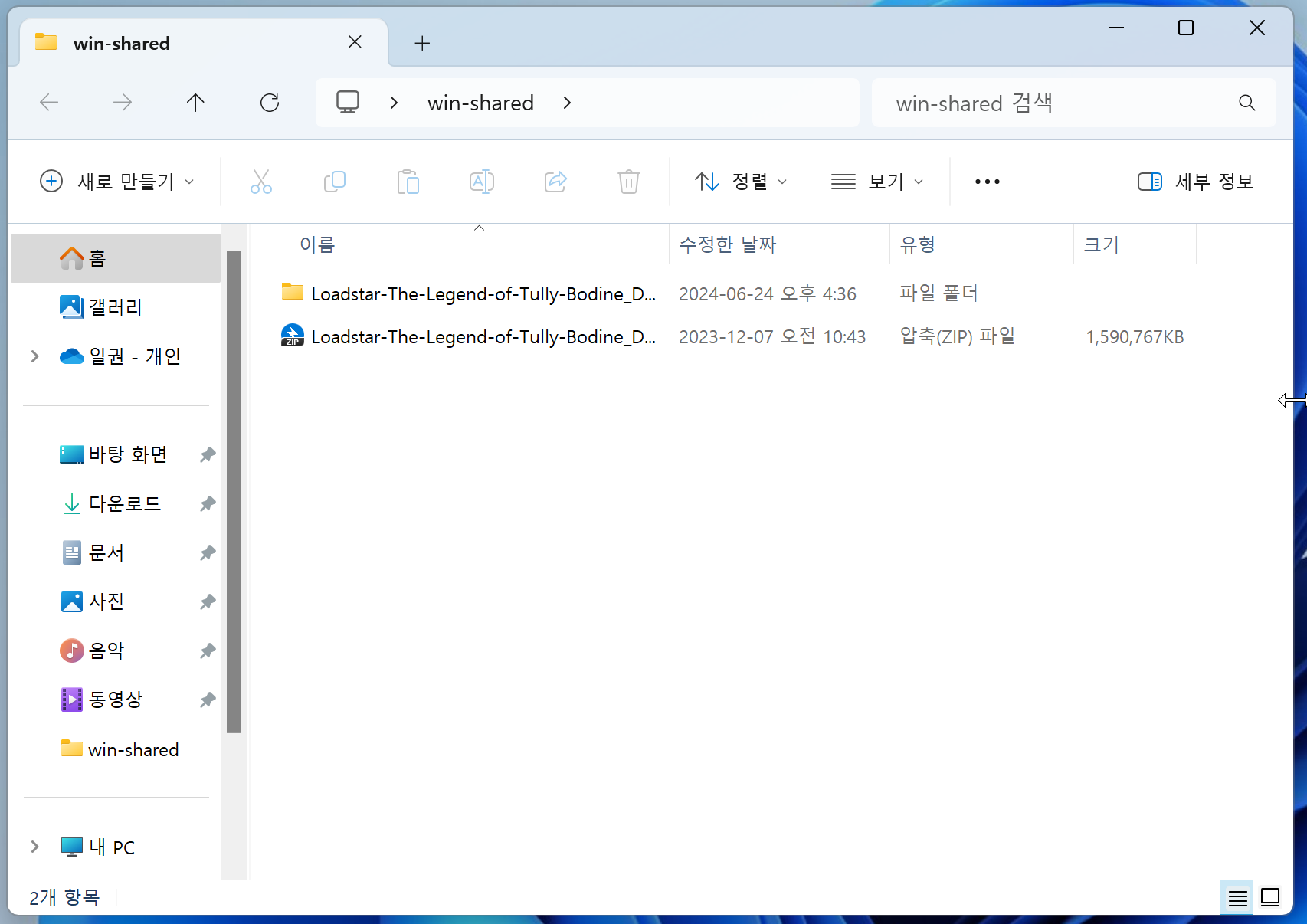The image size is (1307, 924).
Task: Select 홈 in the navigation pane
Action: point(116,258)
